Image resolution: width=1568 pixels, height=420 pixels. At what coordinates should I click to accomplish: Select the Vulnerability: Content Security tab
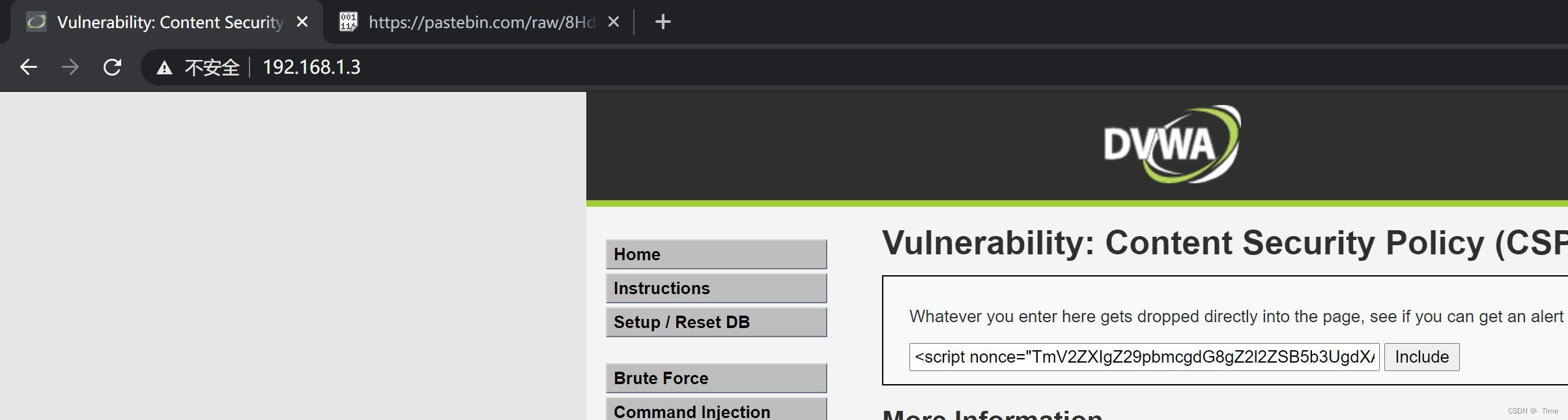point(166,23)
